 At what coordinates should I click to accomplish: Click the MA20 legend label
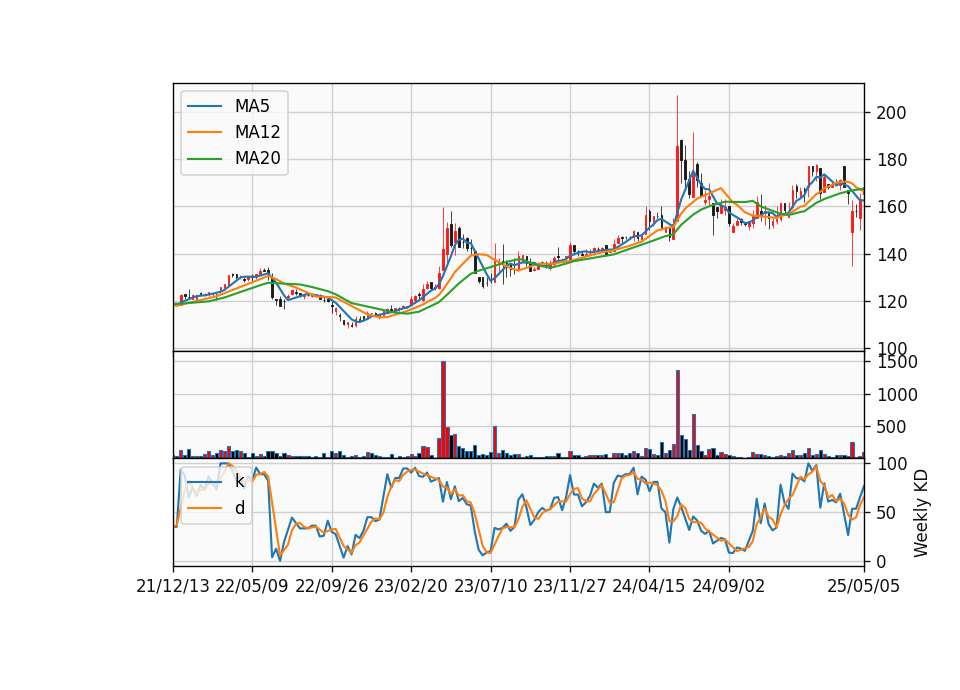point(257,159)
